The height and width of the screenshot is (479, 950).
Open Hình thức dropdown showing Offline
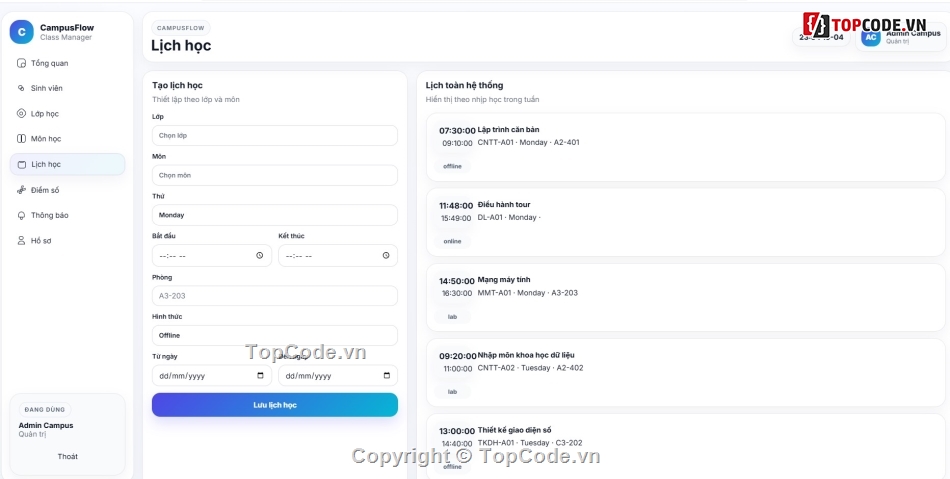[x=274, y=335]
